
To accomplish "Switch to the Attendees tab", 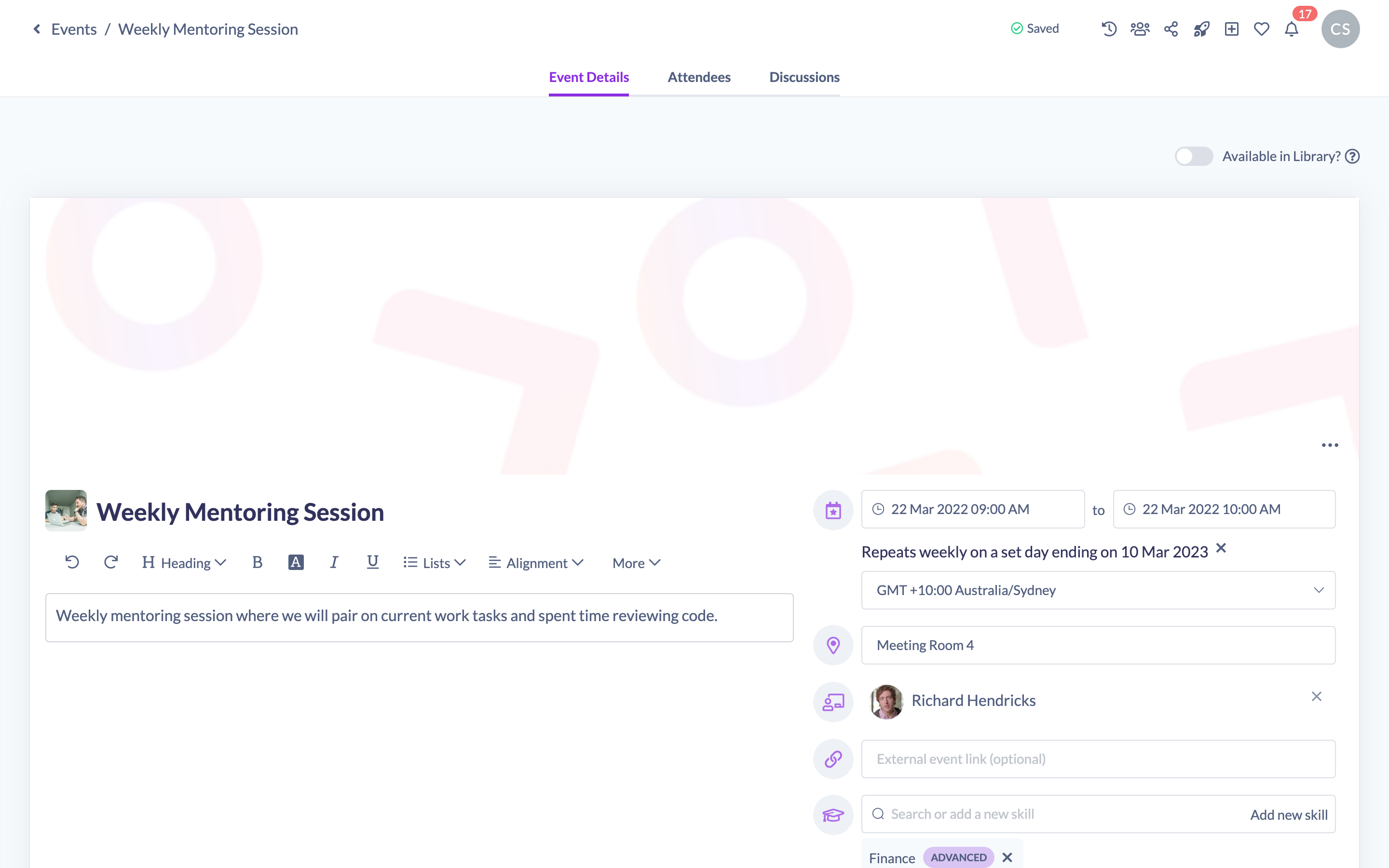I will coord(698,77).
